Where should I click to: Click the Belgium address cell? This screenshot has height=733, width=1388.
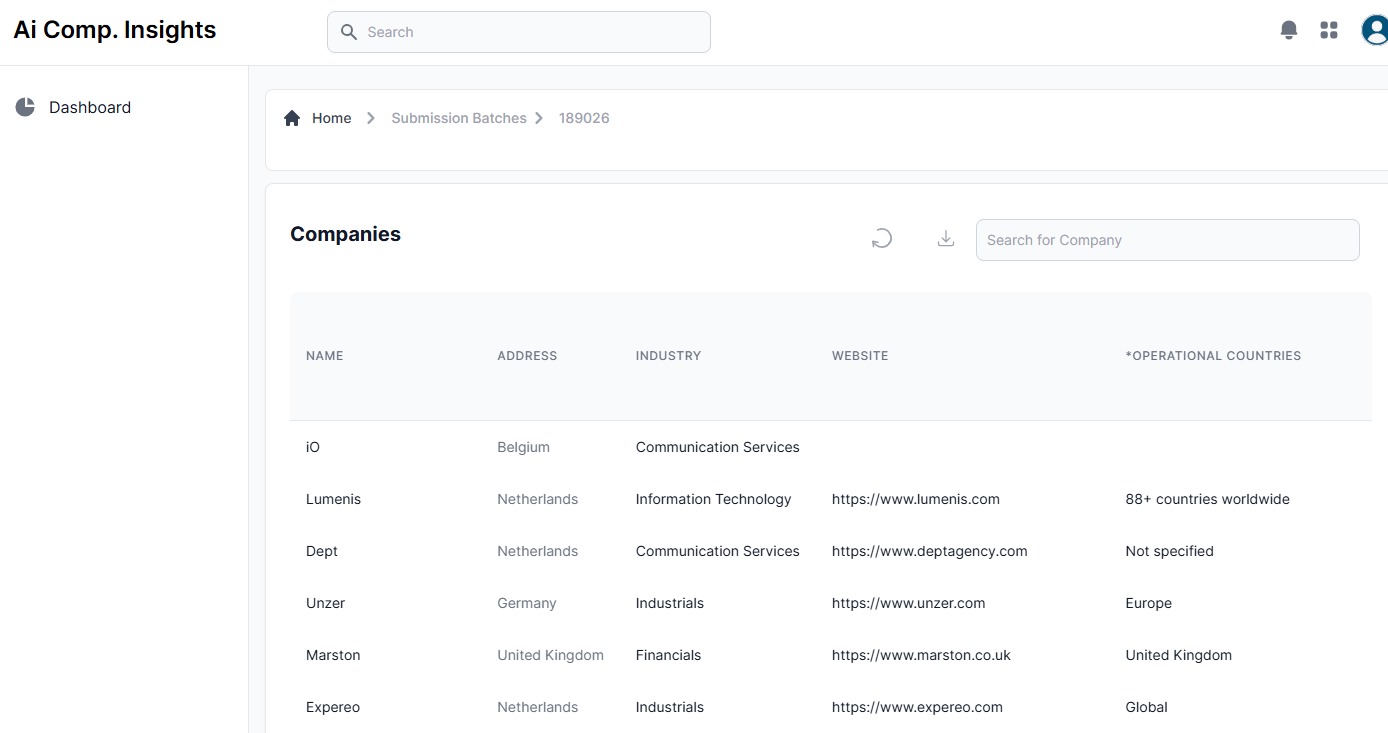523,447
